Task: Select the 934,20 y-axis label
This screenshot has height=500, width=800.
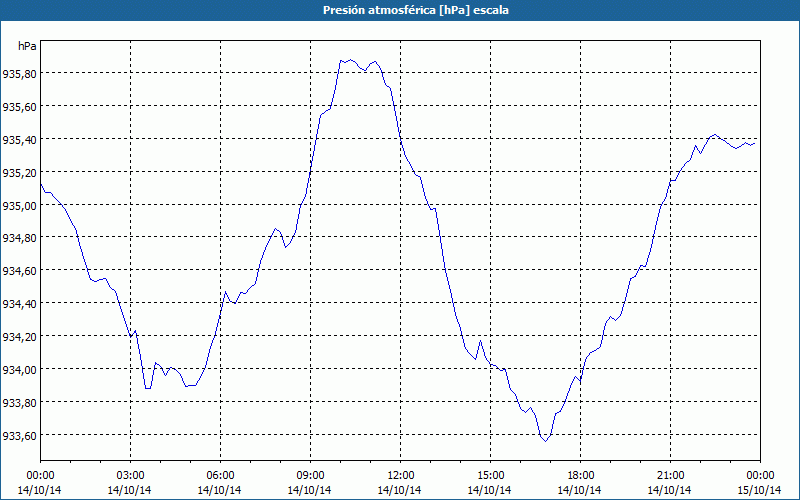Action: click(20, 337)
